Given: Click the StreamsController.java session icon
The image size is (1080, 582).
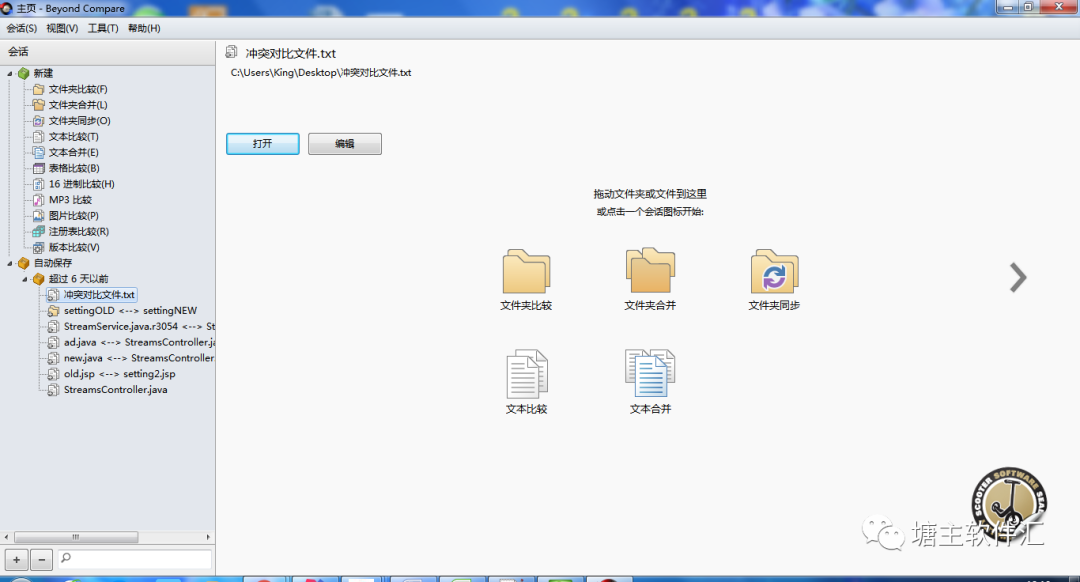Looking at the screenshot, I should coord(53,390).
